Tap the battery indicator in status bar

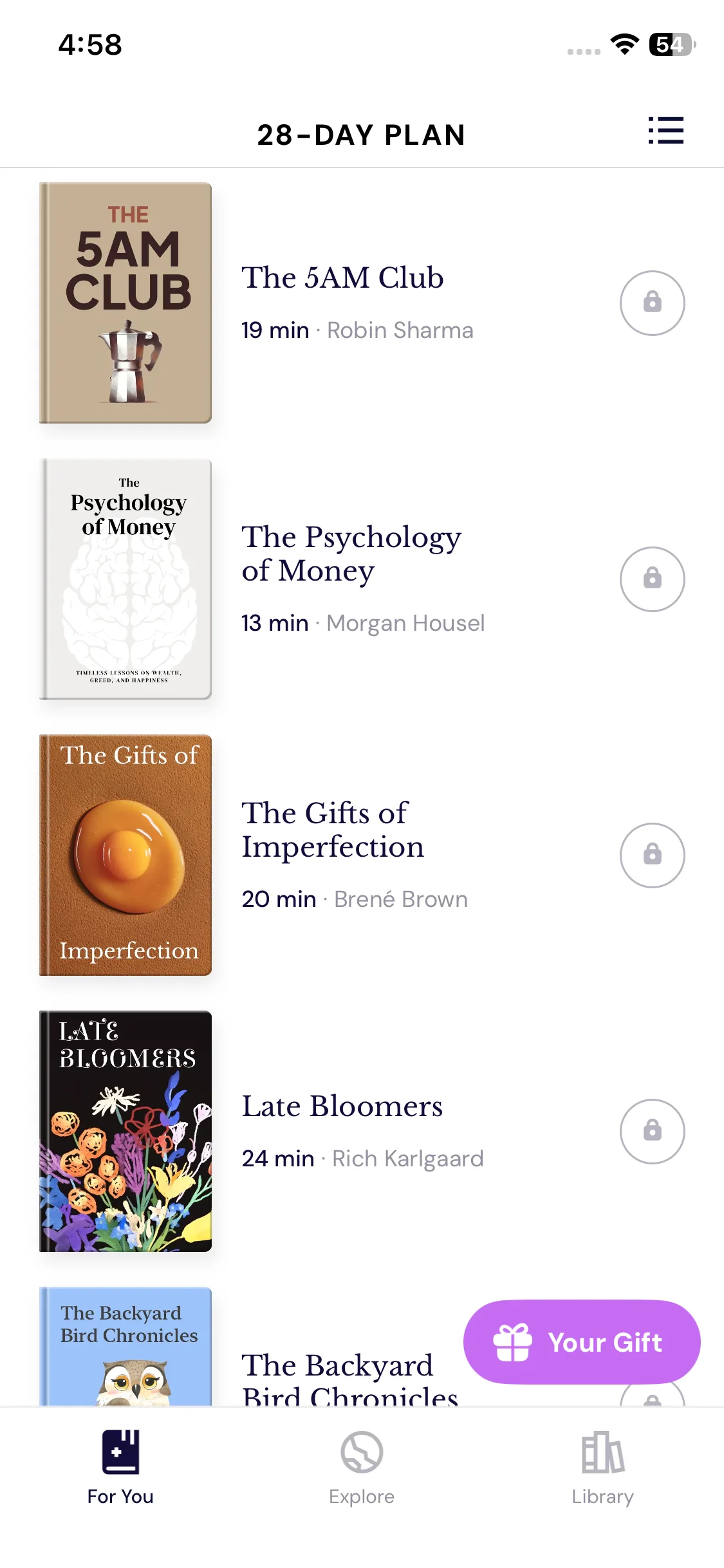[672, 44]
